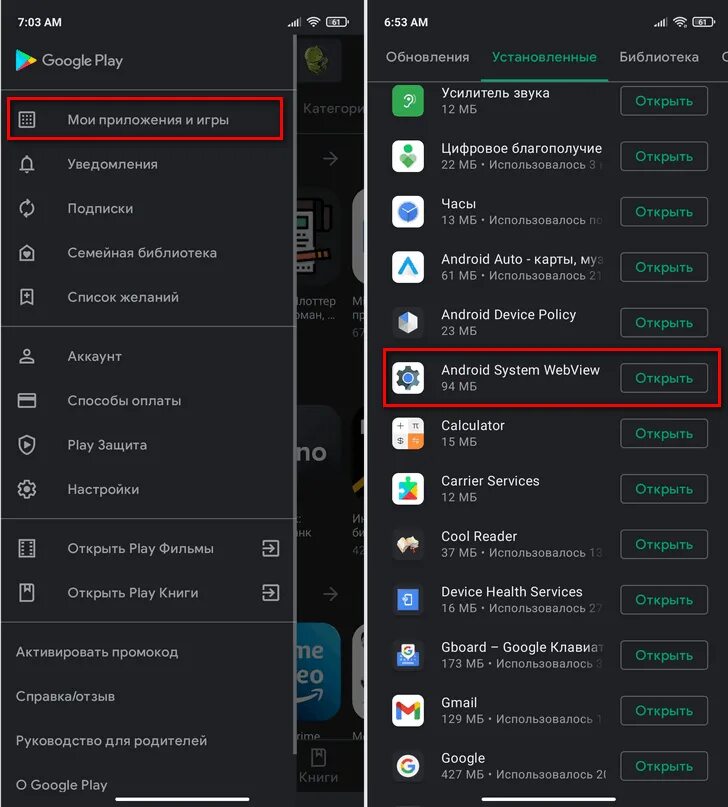Tap Android Auto app icon
728x807 pixels.
tap(408, 267)
